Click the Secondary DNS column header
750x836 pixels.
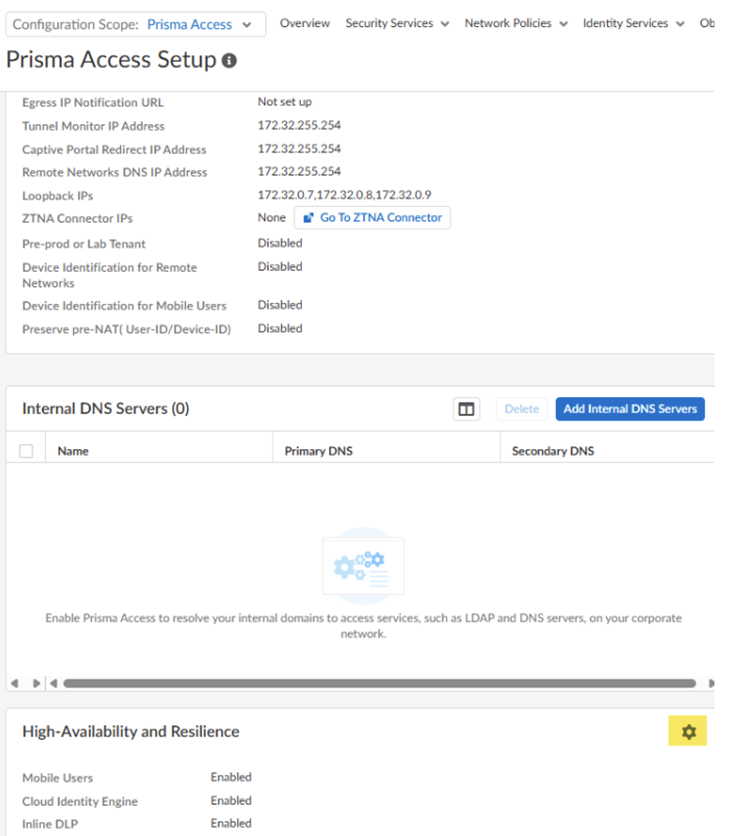point(553,451)
